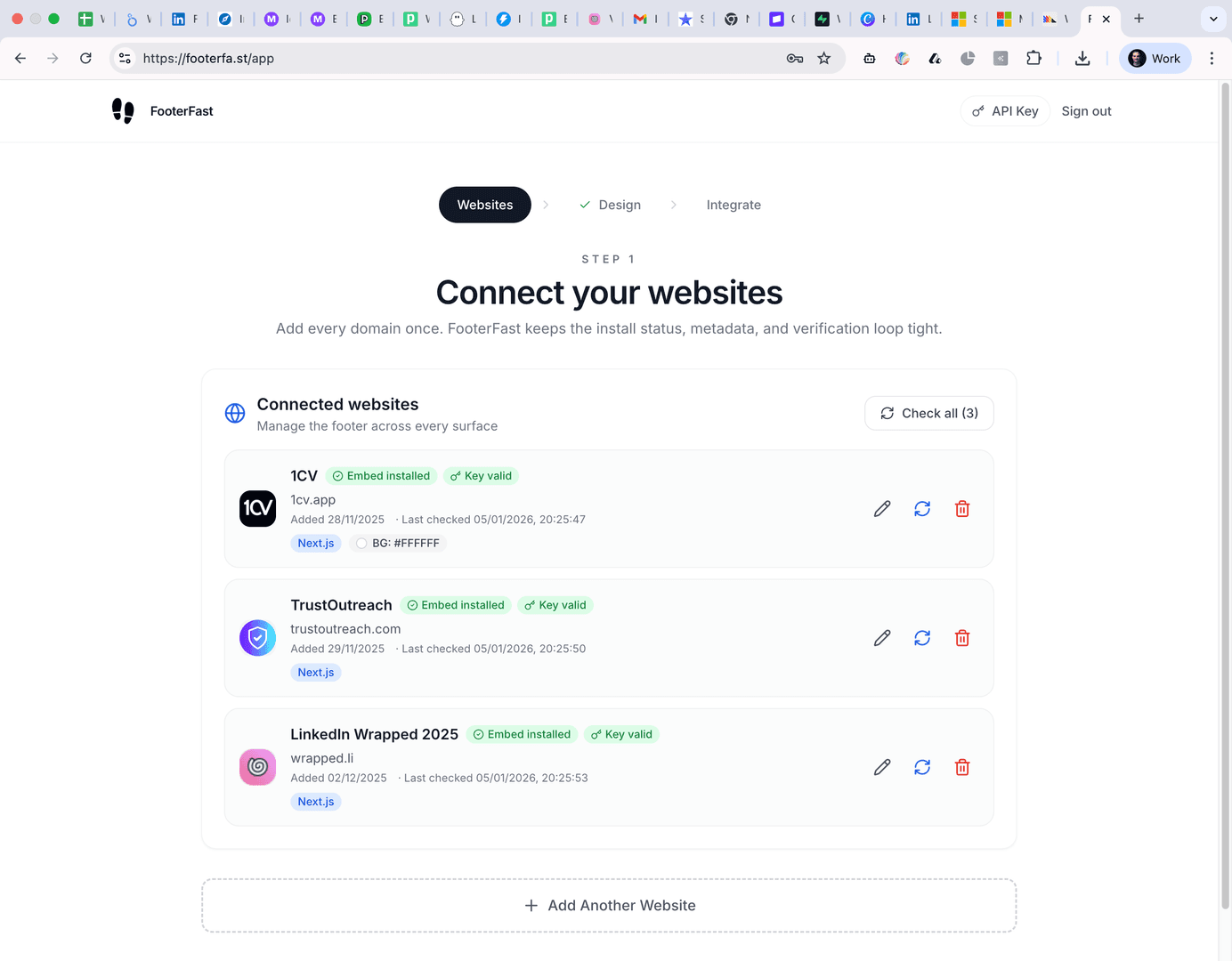Refresh status check for 1CV website
The width and height of the screenshot is (1232, 961).
pyautogui.click(x=922, y=509)
